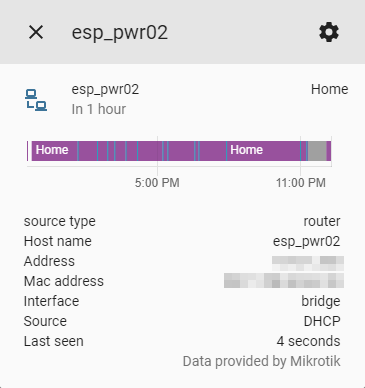Click the Last seen 4 seconds value
365x388 pixels.
[x=308, y=341]
